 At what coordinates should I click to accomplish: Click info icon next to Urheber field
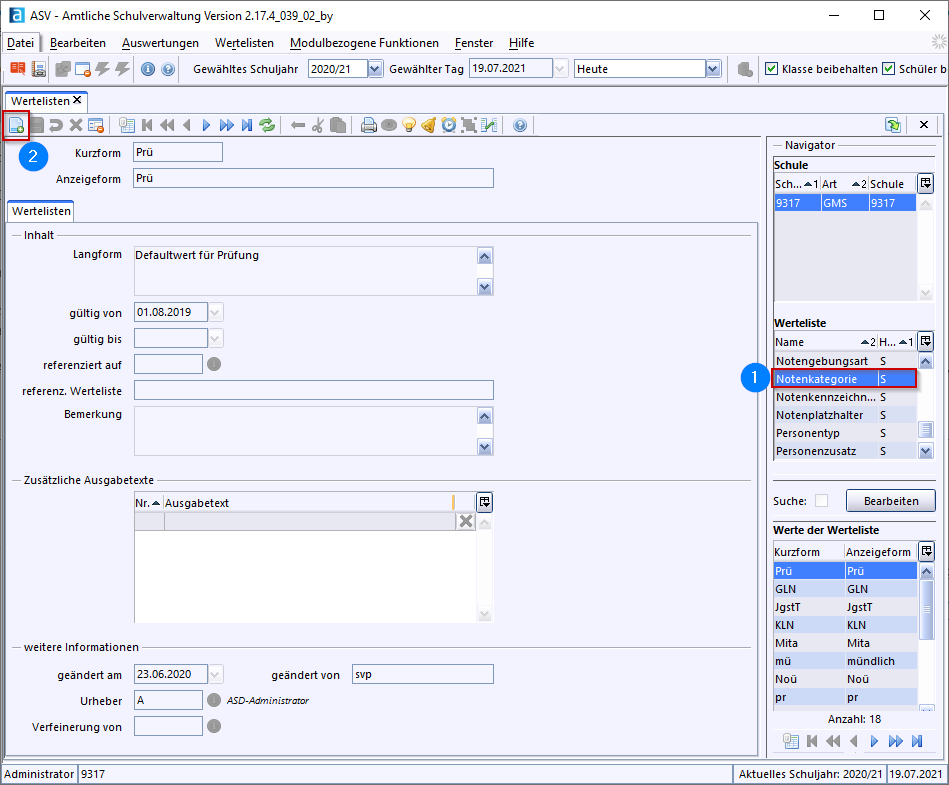pyautogui.click(x=214, y=700)
